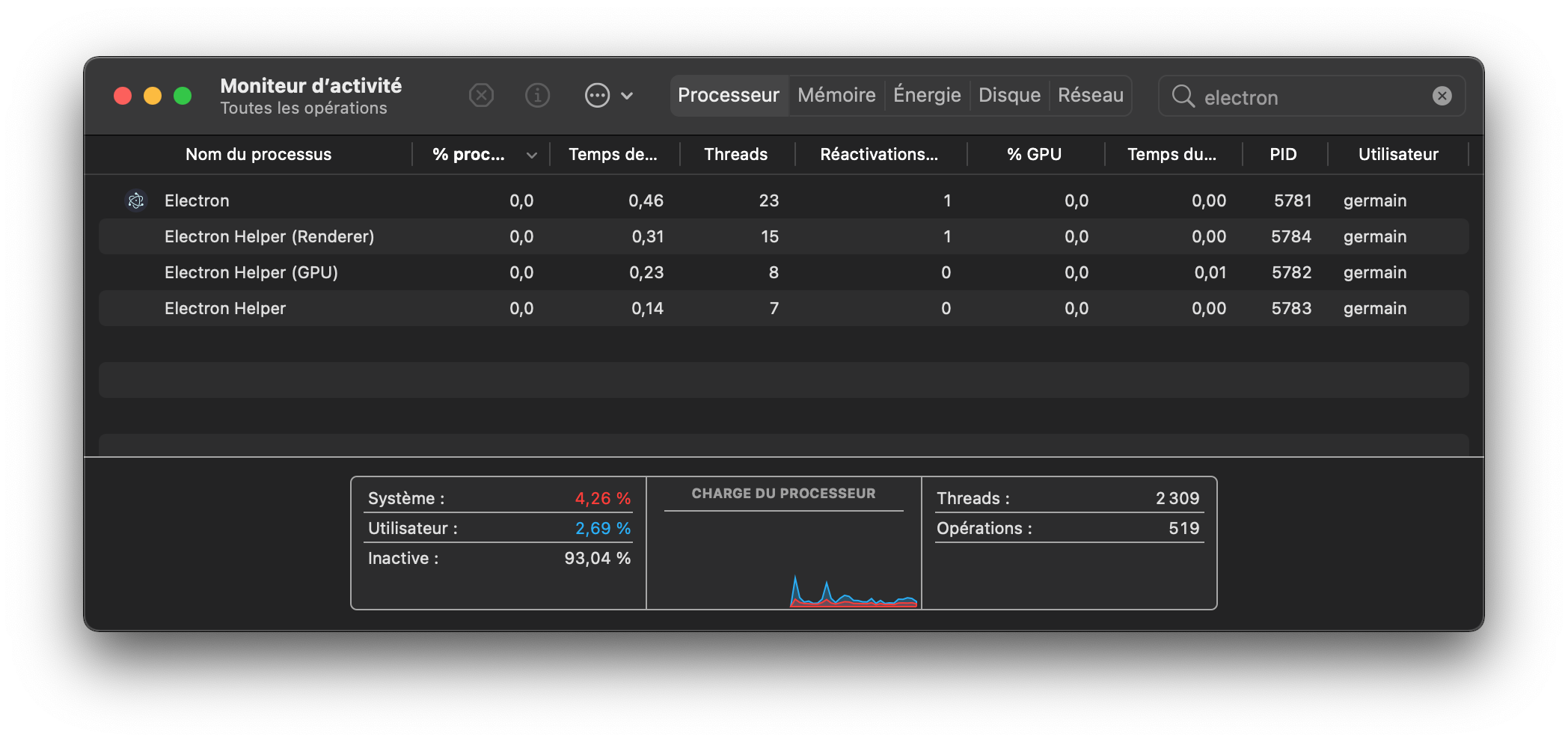Switch to the Énergie tab
Screen dimensions: 1568x742
pos(927,96)
